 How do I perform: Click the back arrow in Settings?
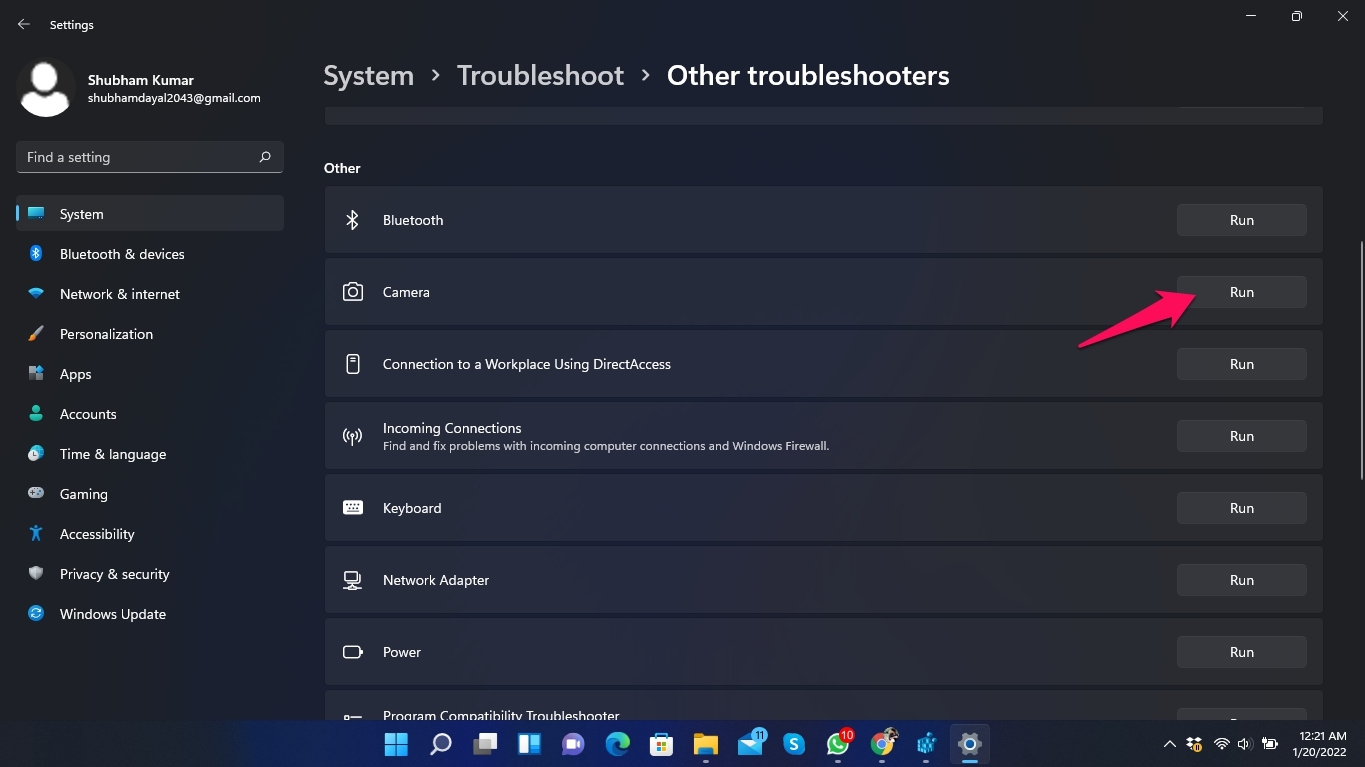(23, 24)
